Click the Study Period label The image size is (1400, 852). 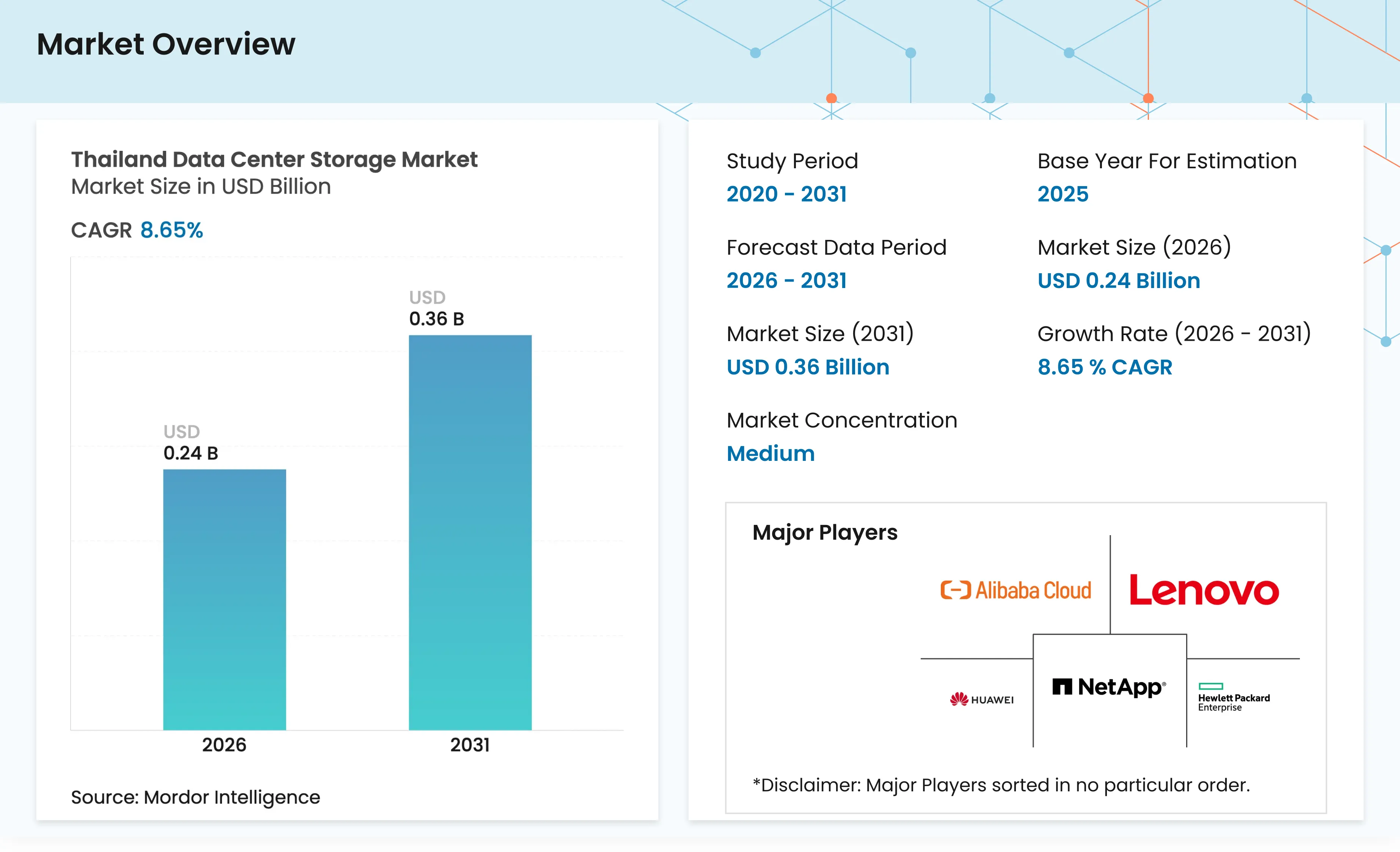(x=792, y=161)
